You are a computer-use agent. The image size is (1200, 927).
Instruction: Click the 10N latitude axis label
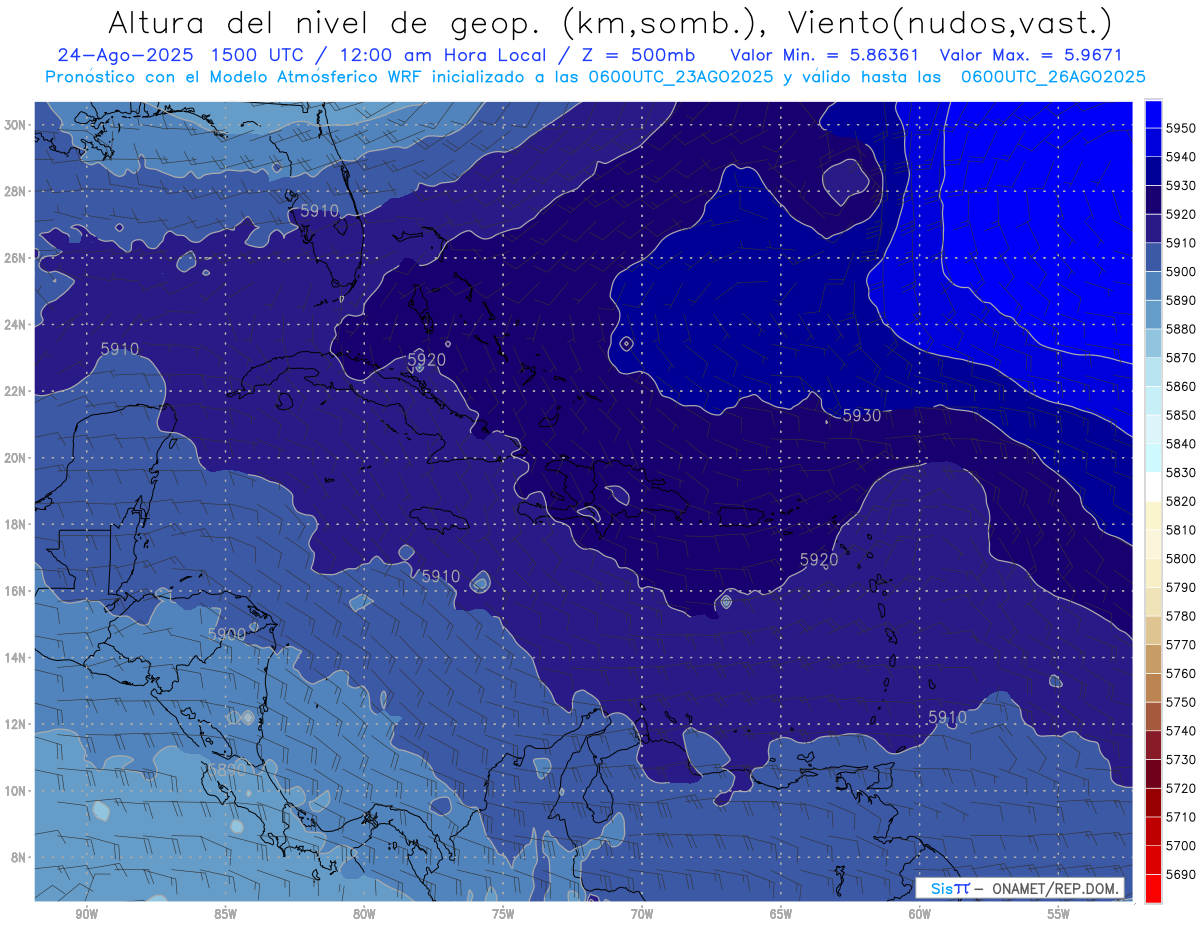(15, 791)
